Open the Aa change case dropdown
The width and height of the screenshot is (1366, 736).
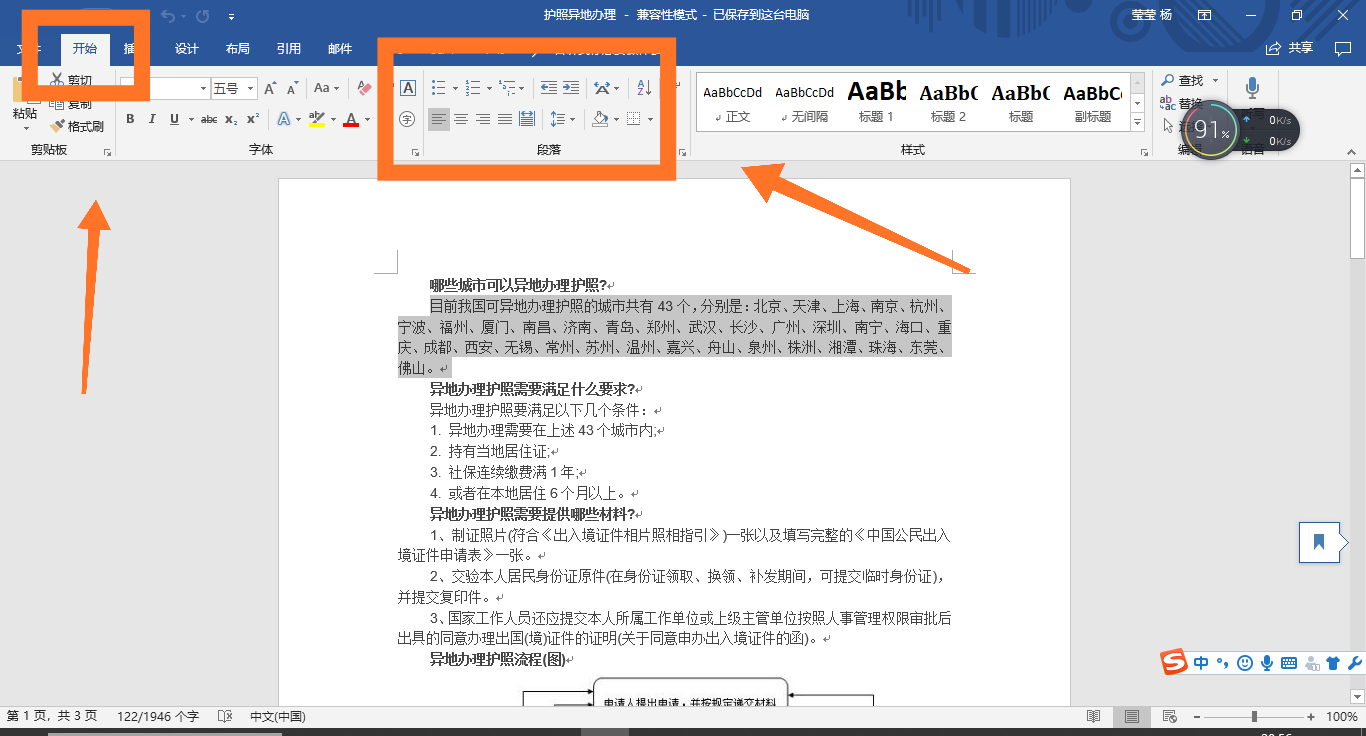pyautogui.click(x=326, y=89)
